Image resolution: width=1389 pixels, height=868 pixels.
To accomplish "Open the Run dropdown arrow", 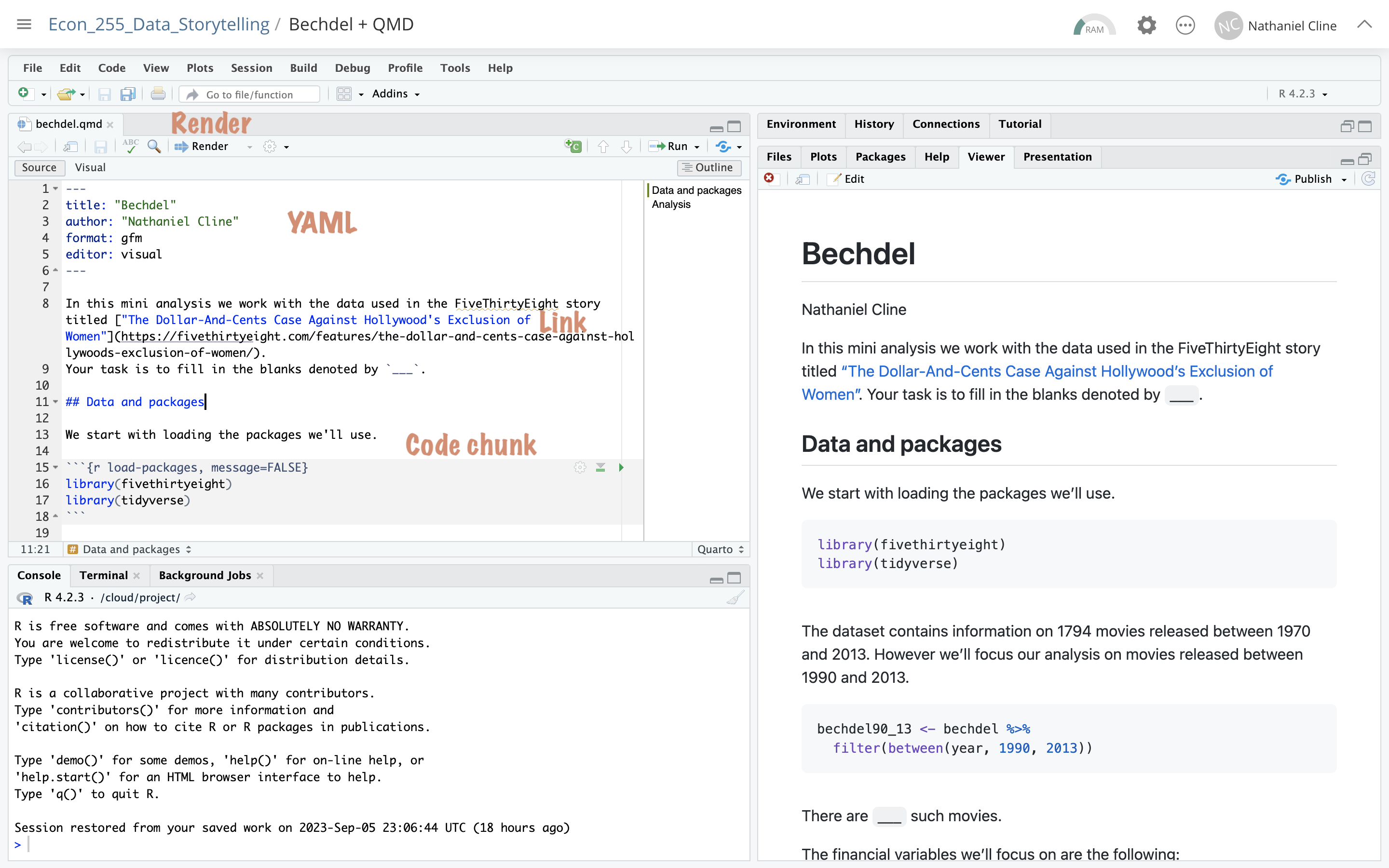I will pos(697,147).
